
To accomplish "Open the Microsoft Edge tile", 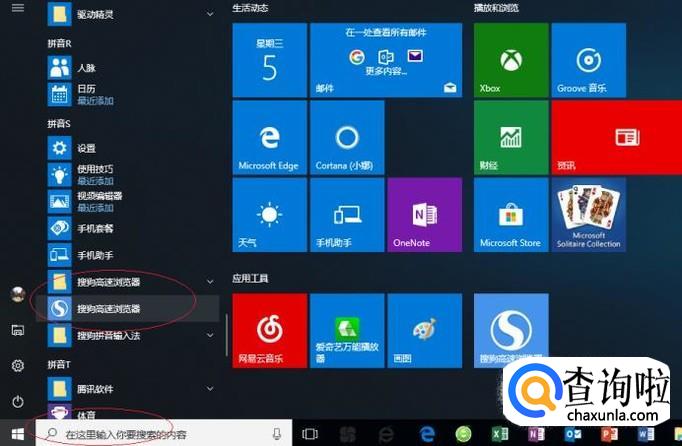I will pyautogui.click(x=270, y=137).
